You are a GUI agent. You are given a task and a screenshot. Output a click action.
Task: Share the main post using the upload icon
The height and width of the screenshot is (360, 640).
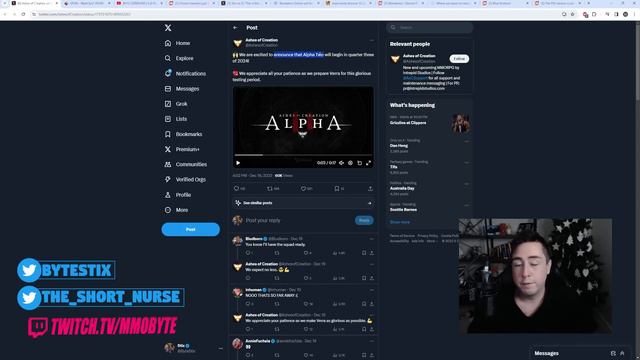[x=370, y=189]
